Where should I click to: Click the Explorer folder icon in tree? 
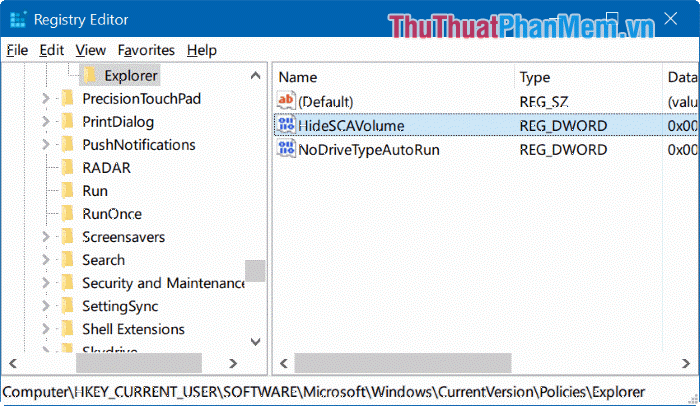(89, 75)
